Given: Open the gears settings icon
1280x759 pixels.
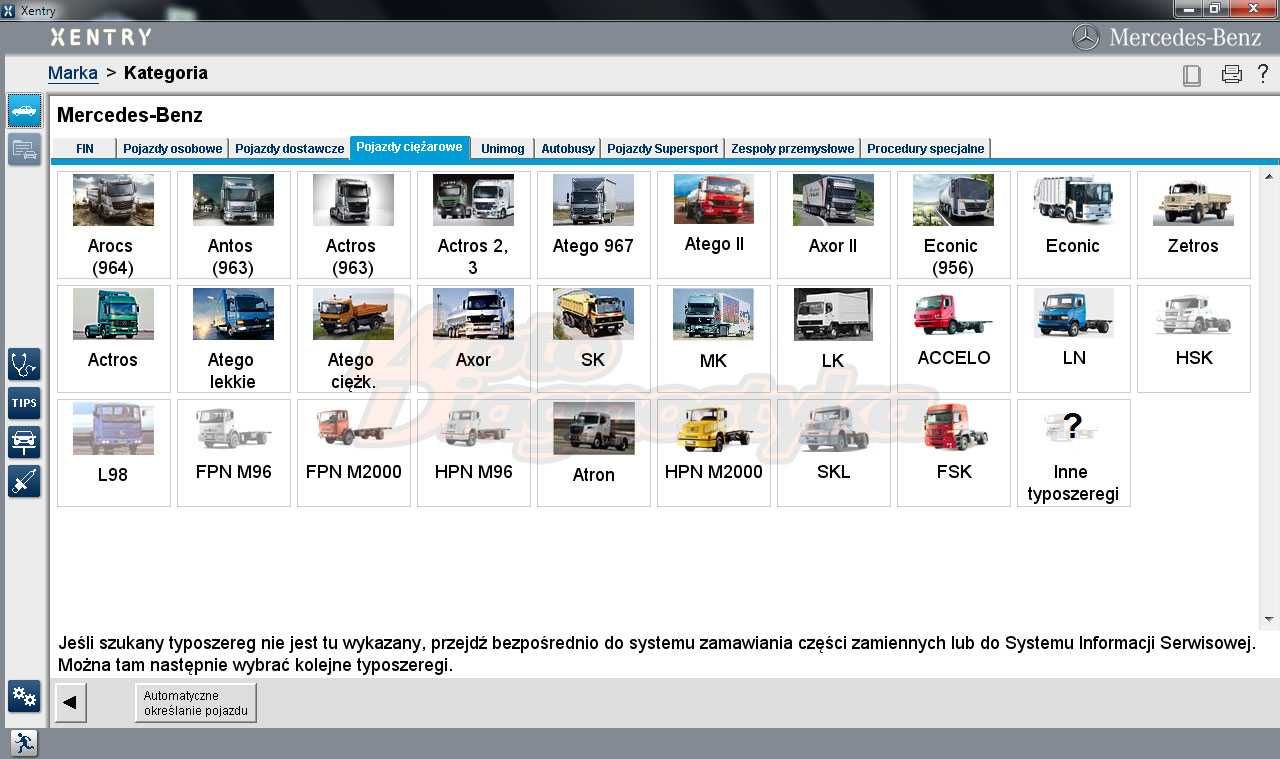Looking at the screenshot, I should (24, 696).
